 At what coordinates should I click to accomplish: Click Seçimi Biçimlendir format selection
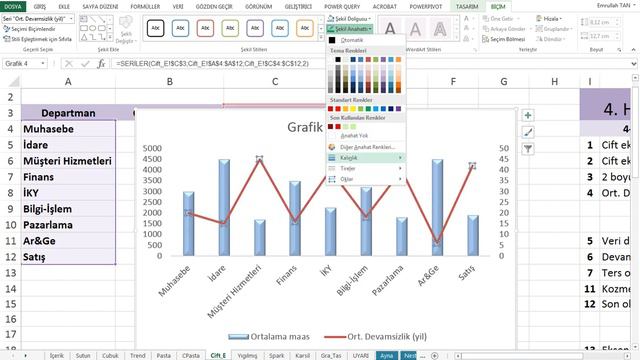pos(29,29)
